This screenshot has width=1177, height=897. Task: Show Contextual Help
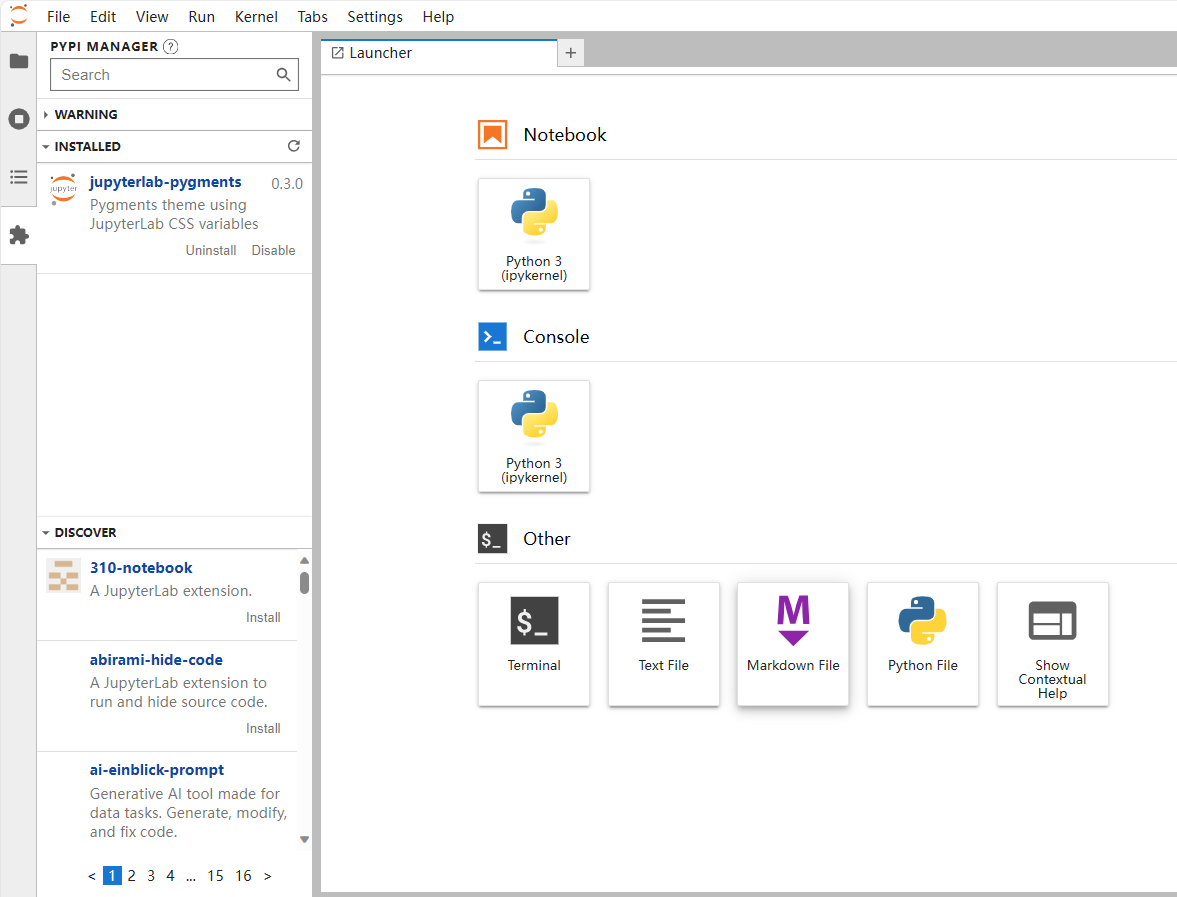pos(1052,644)
